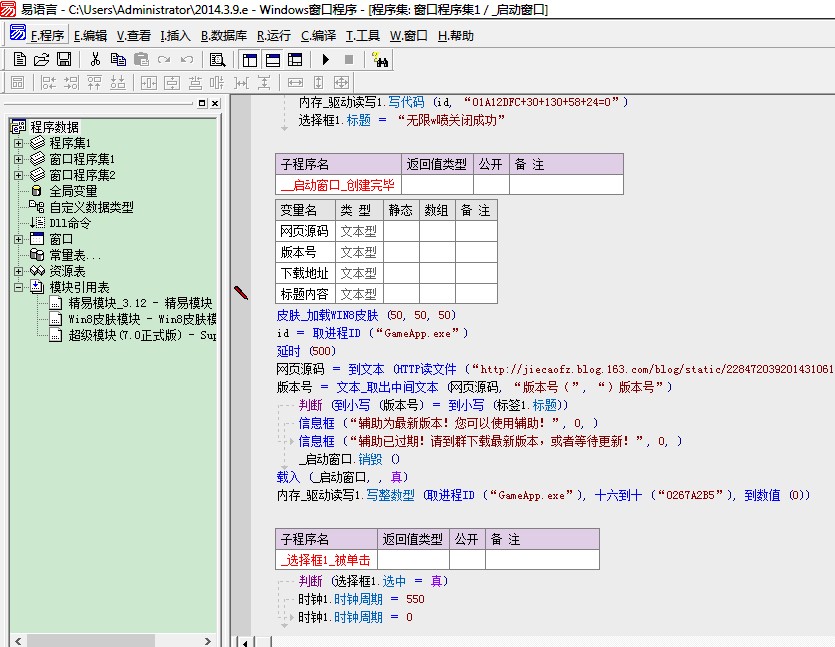Click the 标题内容 variable name cell
Image resolution: width=835 pixels, height=647 pixels.
point(305,294)
